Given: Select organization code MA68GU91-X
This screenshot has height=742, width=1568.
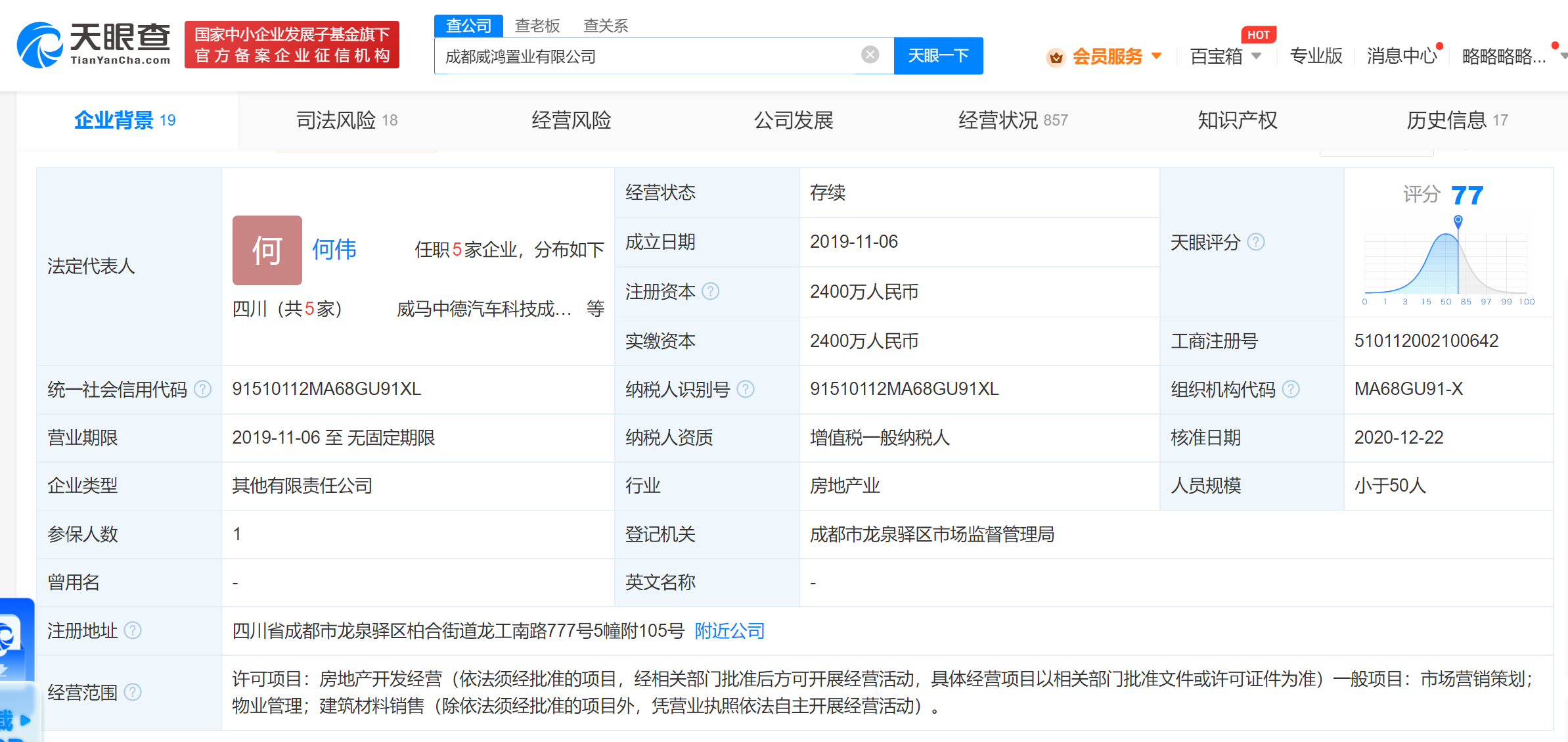Looking at the screenshot, I should [1408, 389].
